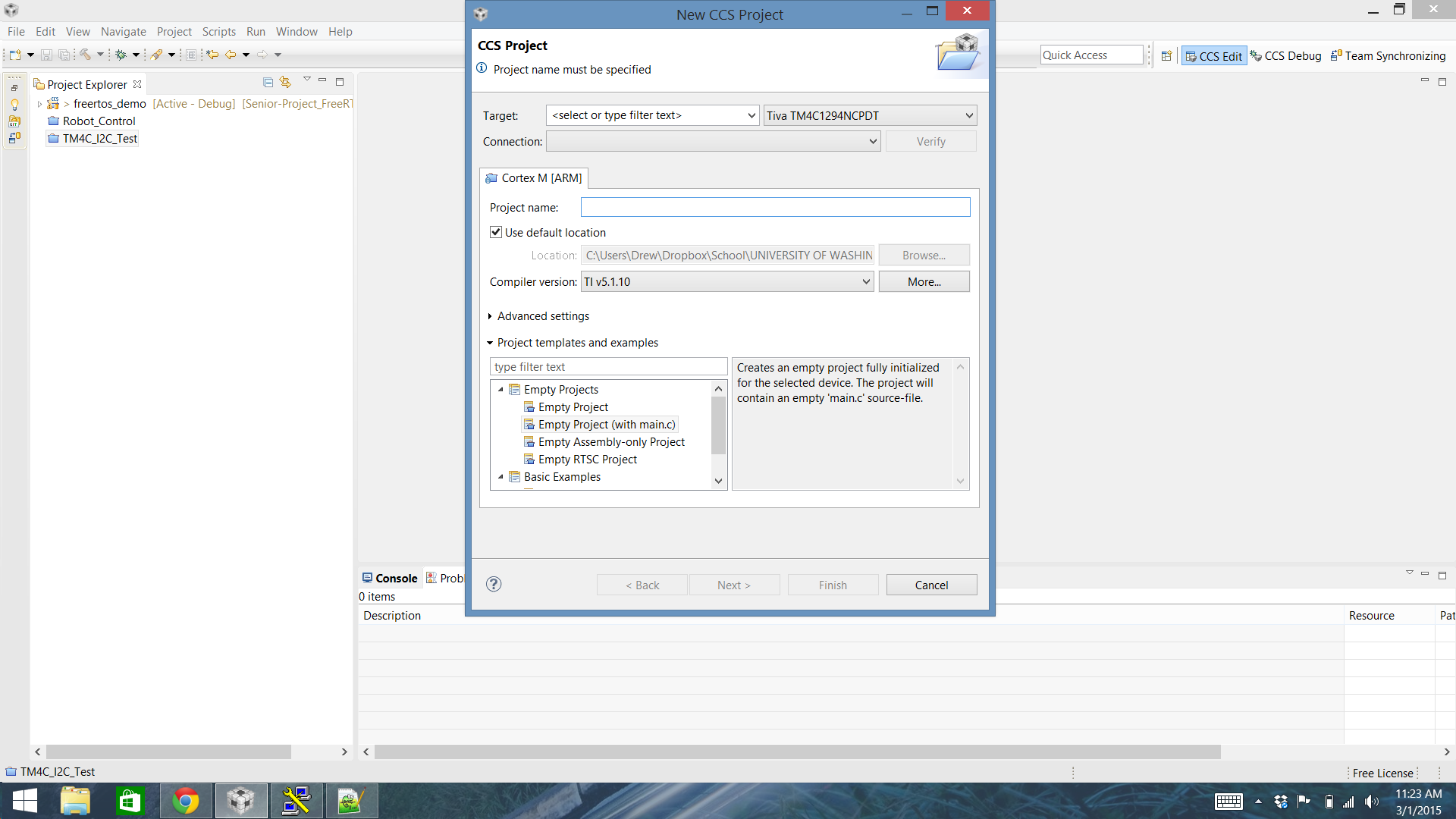Open Windows Store from the taskbar
Image resolution: width=1456 pixels, height=819 pixels.
[x=130, y=801]
